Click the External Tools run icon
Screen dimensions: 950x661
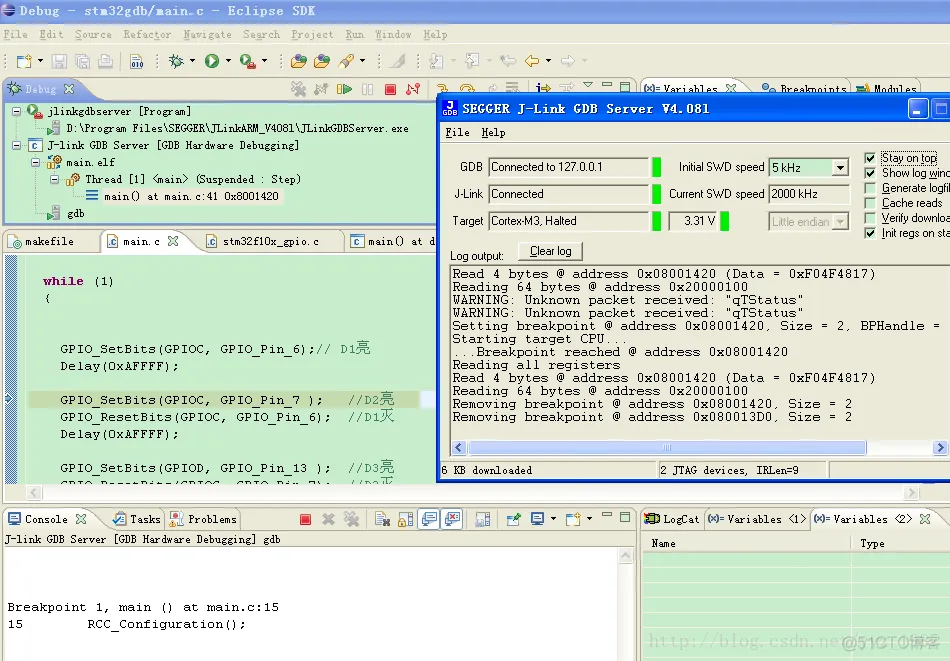coord(247,61)
